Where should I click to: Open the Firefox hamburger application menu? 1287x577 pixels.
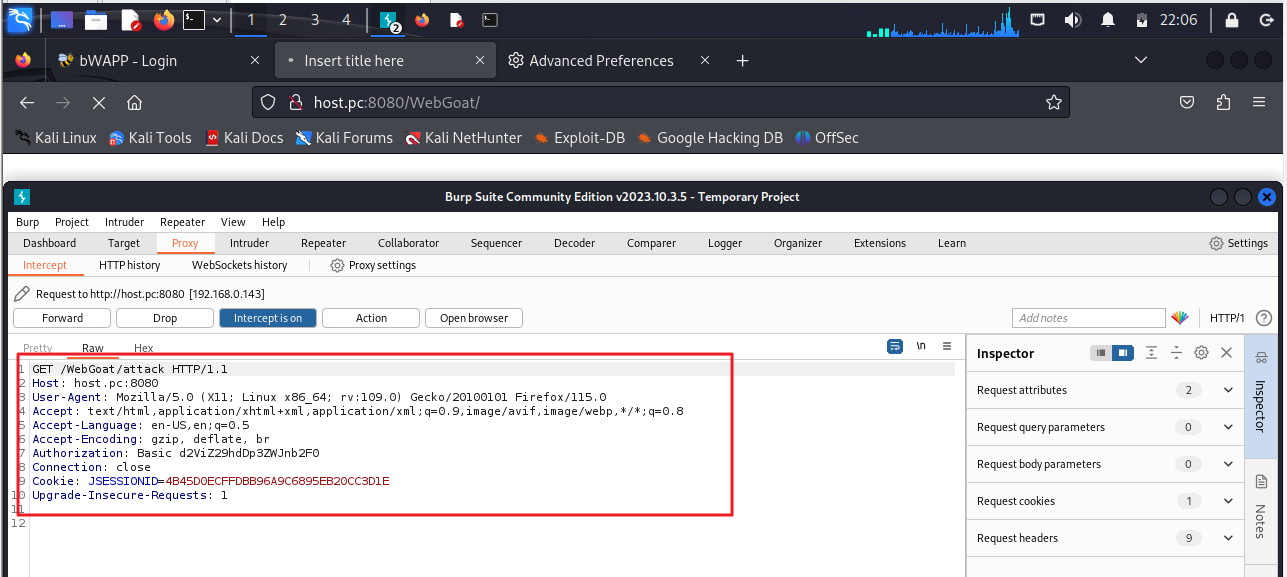point(1259,102)
